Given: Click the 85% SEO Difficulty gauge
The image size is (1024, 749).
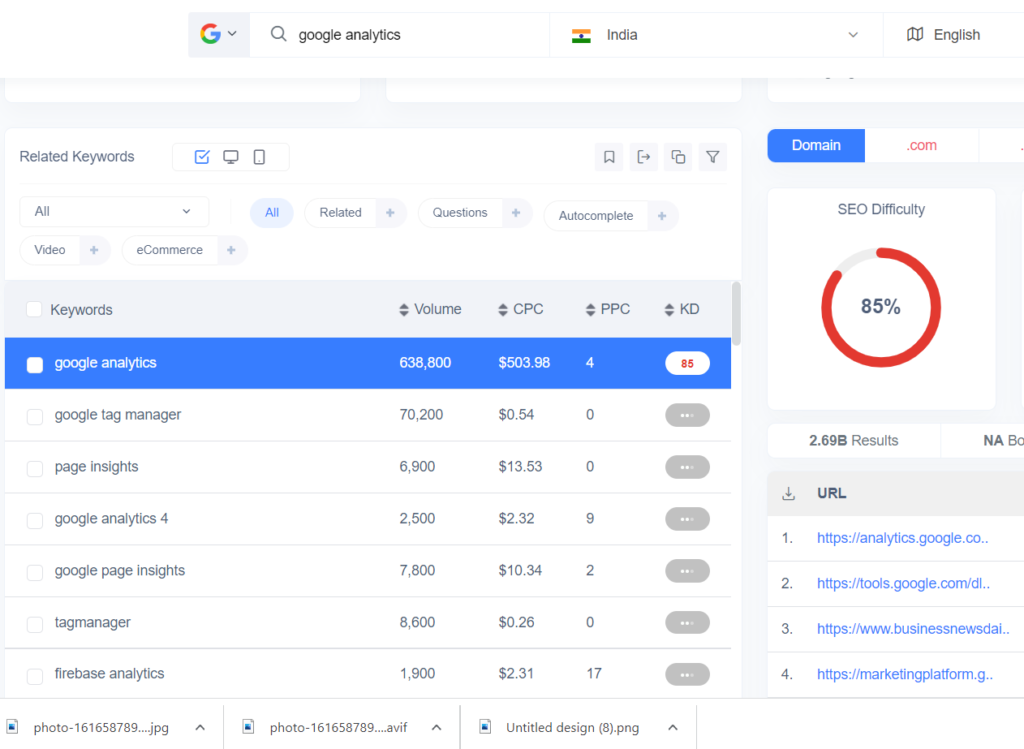Looking at the screenshot, I should point(880,307).
